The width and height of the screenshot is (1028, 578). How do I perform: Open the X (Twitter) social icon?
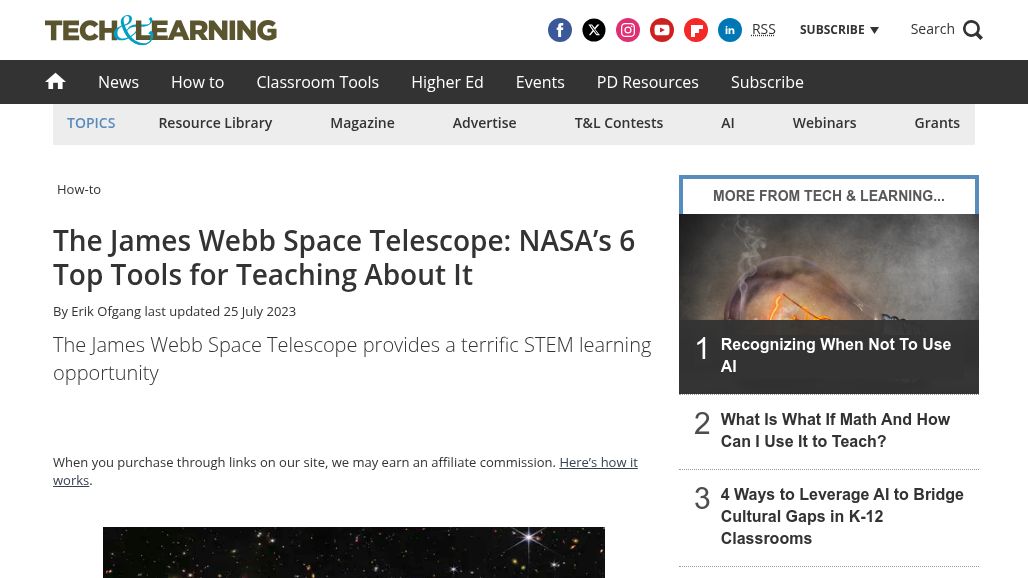click(593, 30)
